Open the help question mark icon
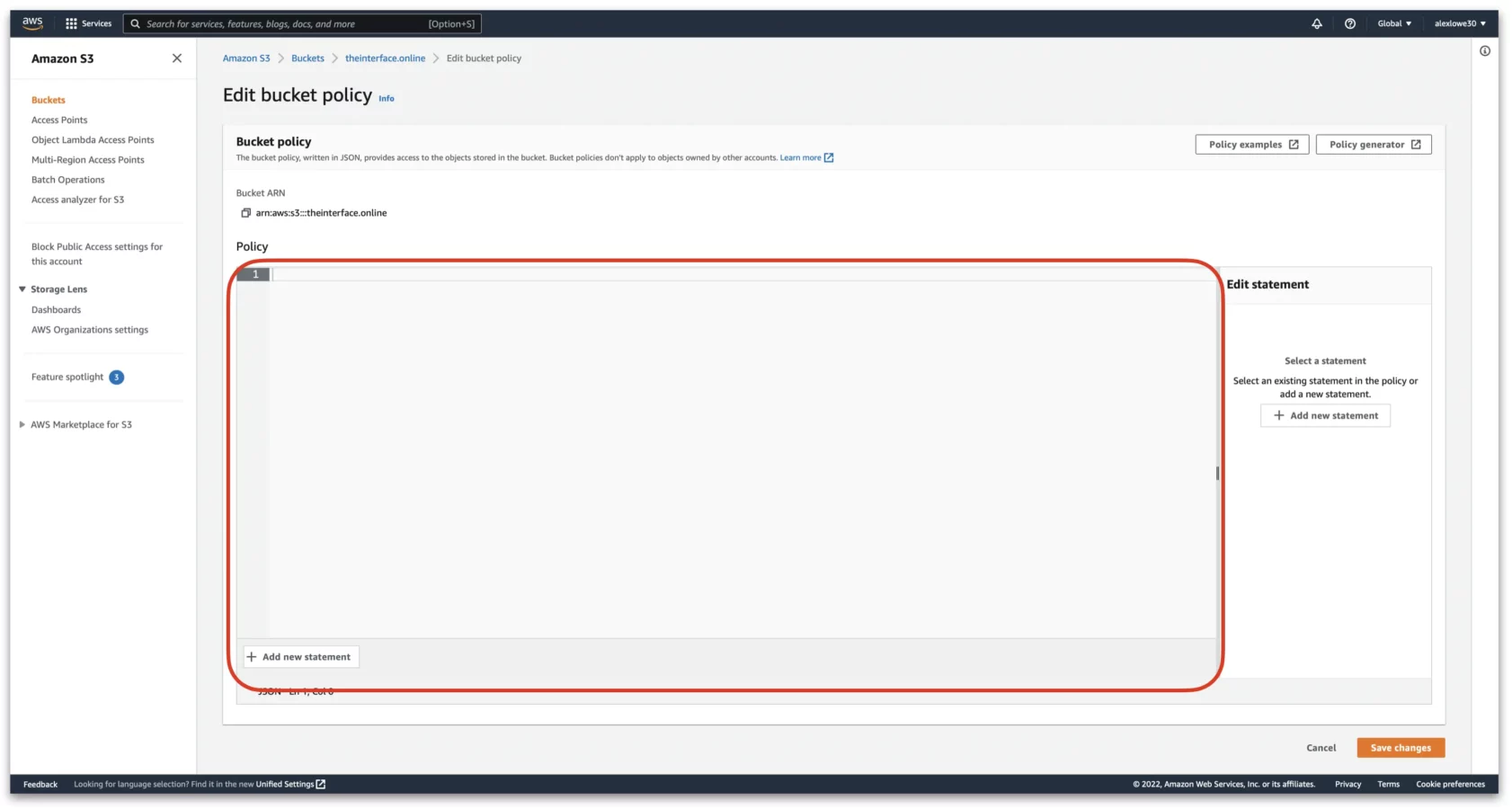The image size is (1512, 809). point(1349,23)
